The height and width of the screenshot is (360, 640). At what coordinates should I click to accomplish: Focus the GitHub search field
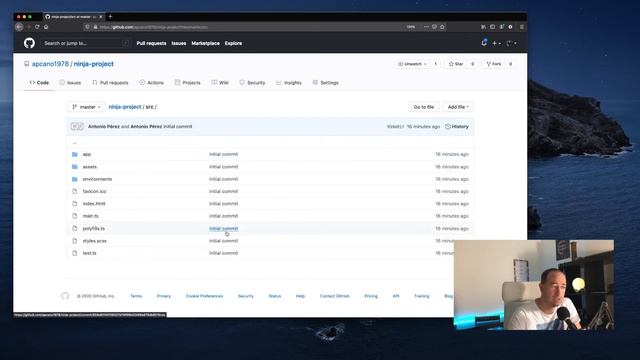coord(86,43)
